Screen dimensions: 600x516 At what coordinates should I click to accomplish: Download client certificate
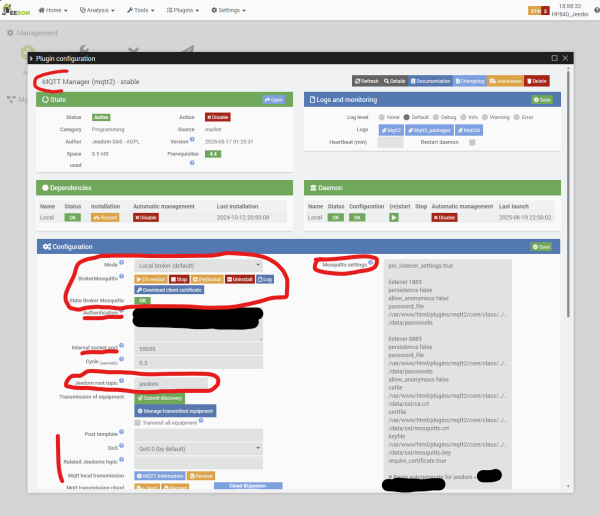(x=169, y=290)
